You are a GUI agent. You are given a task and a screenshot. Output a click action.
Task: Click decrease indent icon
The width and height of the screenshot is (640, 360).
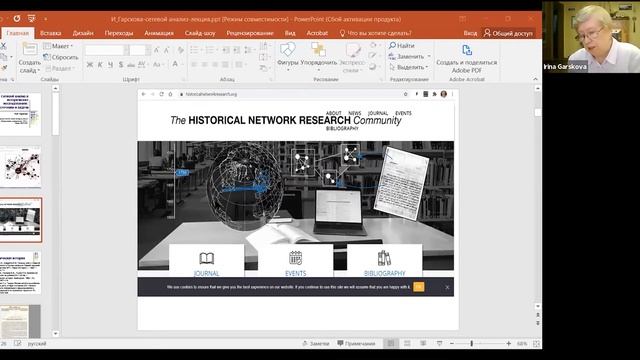(x=226, y=50)
